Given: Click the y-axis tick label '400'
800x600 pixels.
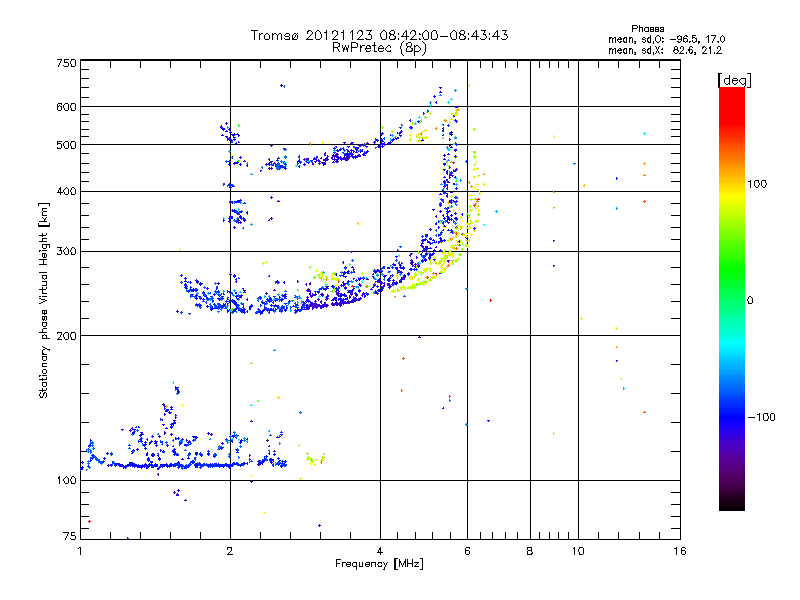Looking at the screenshot, I should tap(66, 192).
